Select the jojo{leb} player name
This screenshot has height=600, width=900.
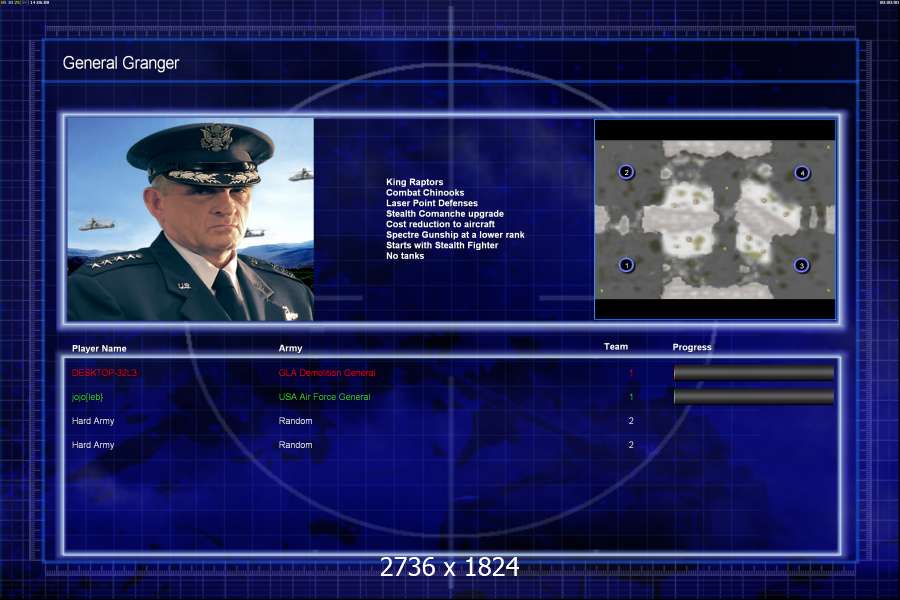click(x=87, y=397)
